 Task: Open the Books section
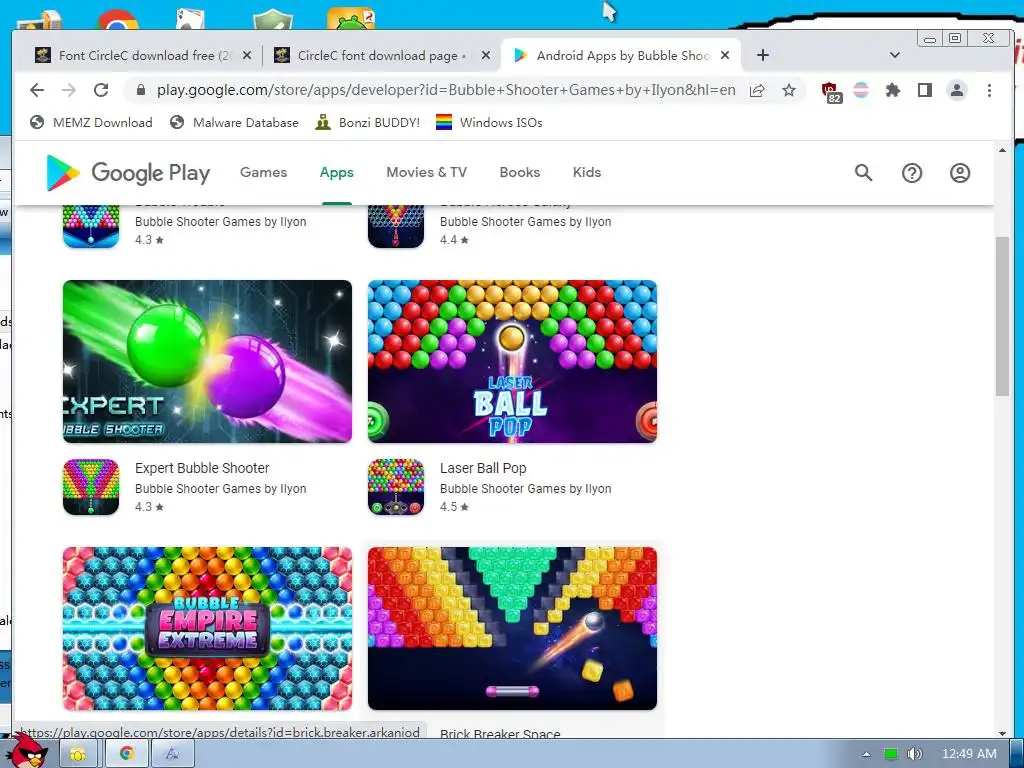pyautogui.click(x=520, y=172)
